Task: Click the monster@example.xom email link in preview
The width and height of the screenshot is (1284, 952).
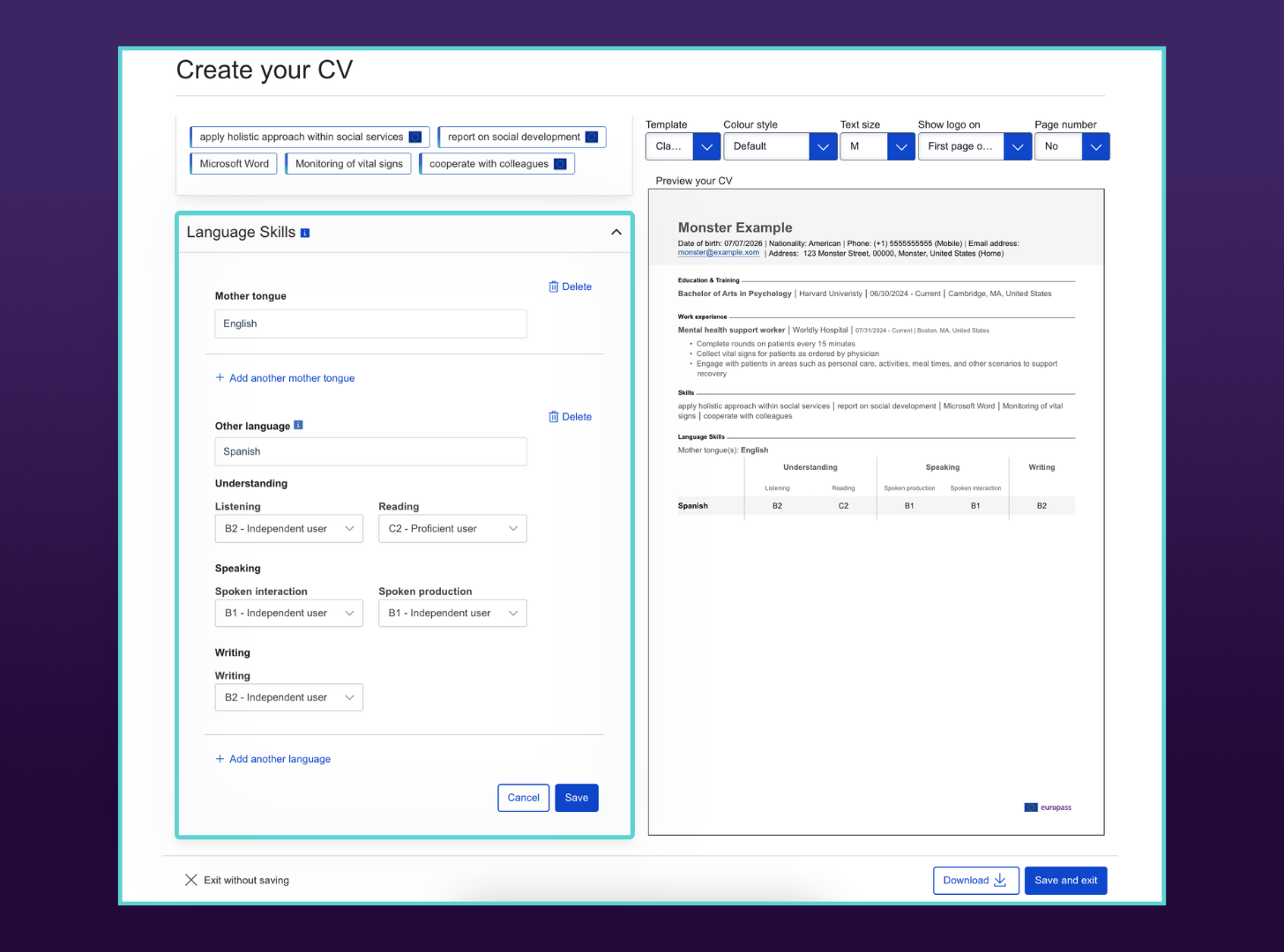Action: [718, 253]
